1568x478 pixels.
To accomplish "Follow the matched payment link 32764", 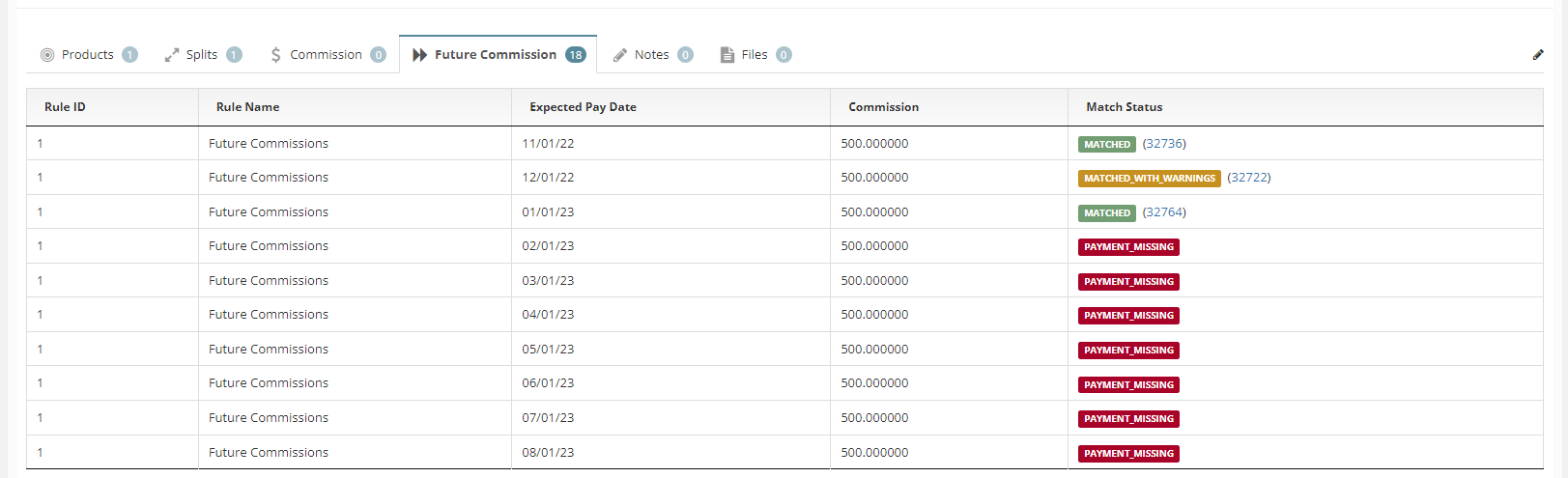I will click(x=1164, y=212).
